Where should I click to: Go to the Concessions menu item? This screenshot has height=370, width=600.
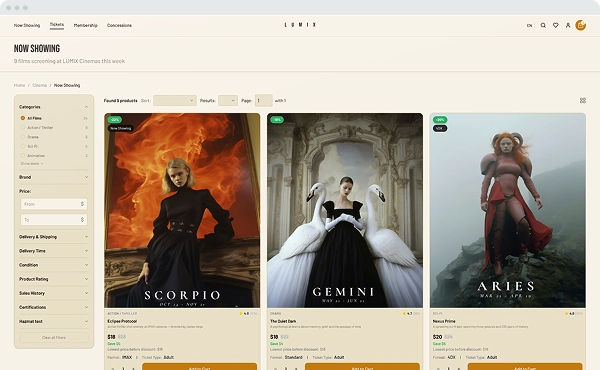[119, 25]
